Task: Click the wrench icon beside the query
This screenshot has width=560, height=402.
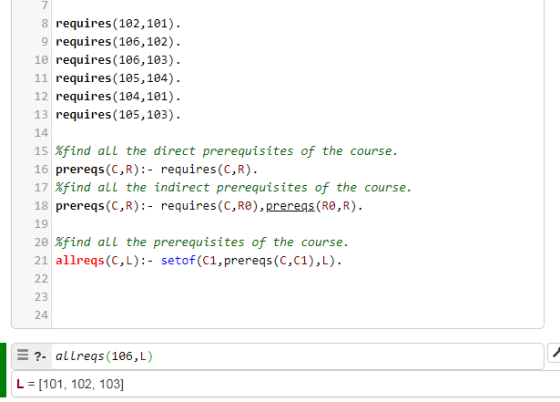Action: 555,353
